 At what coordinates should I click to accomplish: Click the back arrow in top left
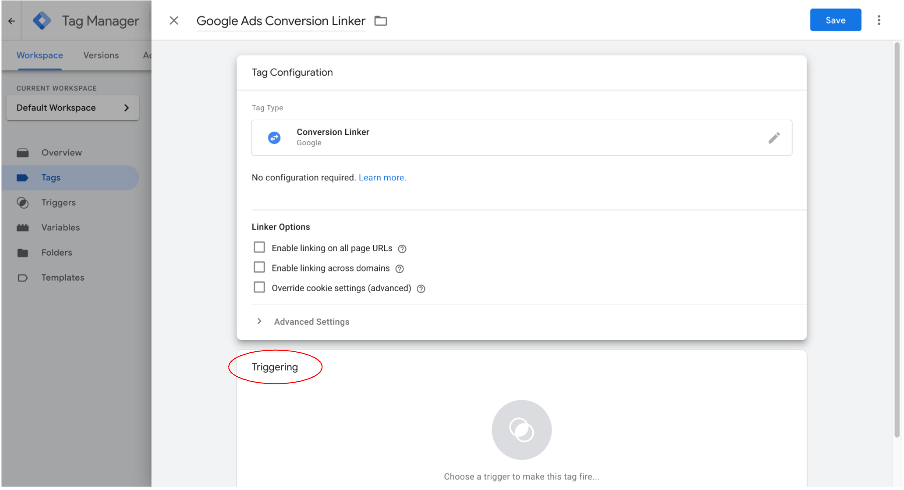(x=11, y=20)
